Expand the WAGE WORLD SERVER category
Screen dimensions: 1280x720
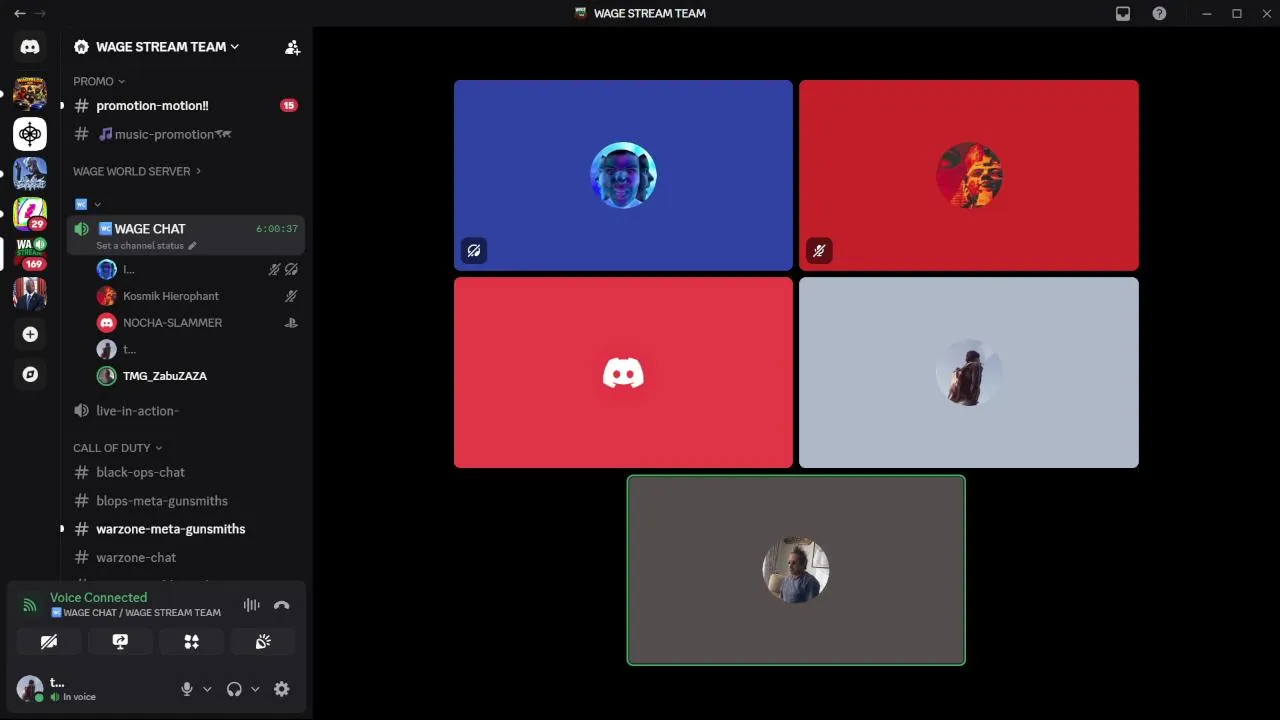pyautogui.click(x=137, y=171)
